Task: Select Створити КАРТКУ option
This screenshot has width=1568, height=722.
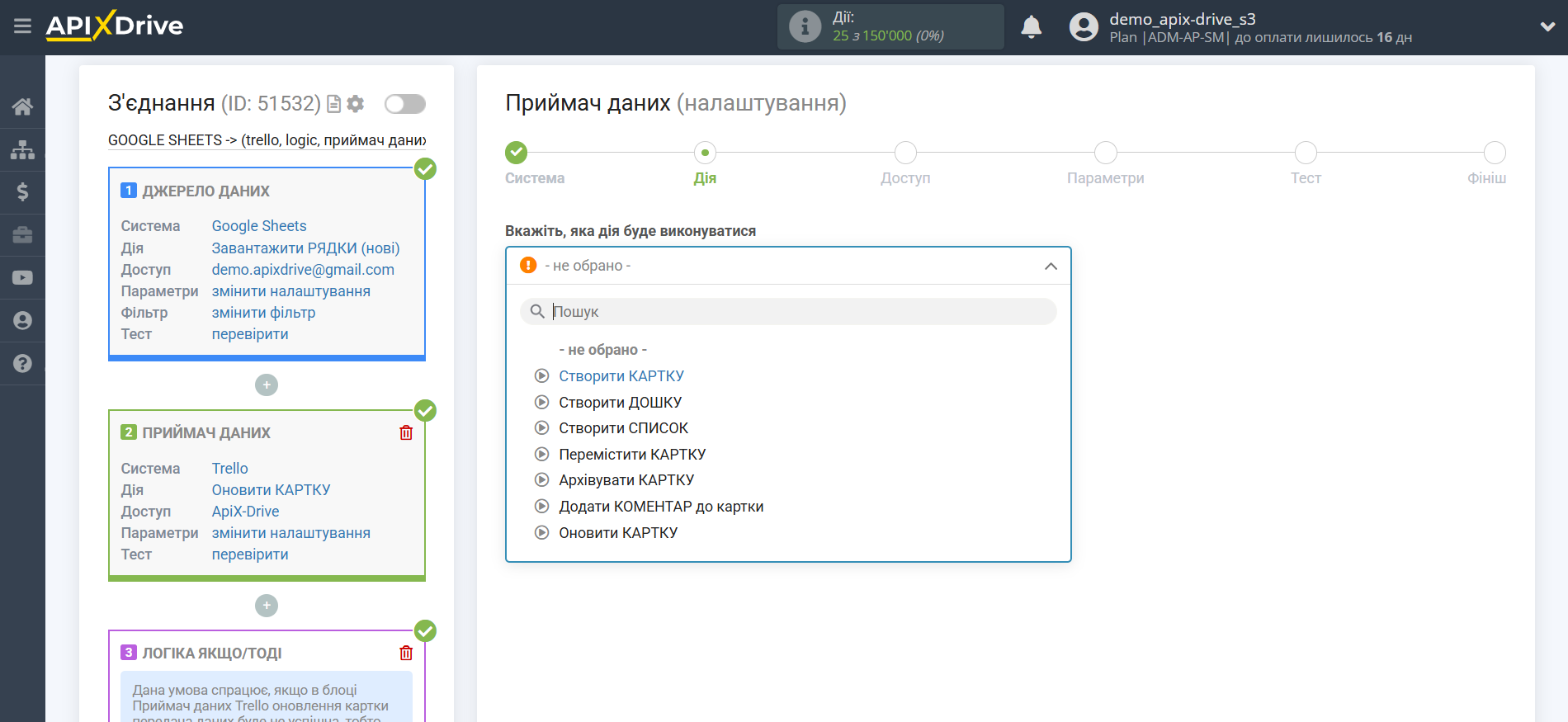Action: (621, 376)
